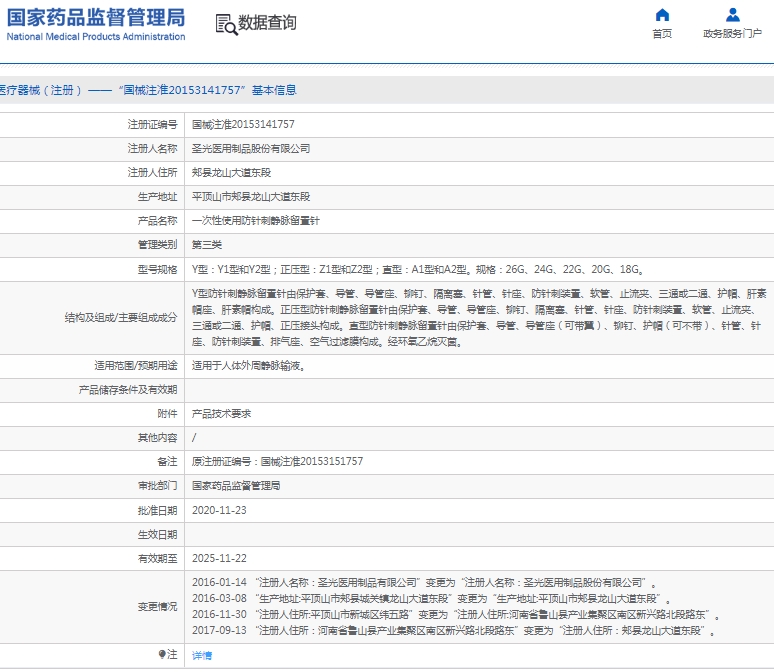Click product name 一次性使用防针刺静脉留置针
774x672 pixels.
(x=256, y=221)
